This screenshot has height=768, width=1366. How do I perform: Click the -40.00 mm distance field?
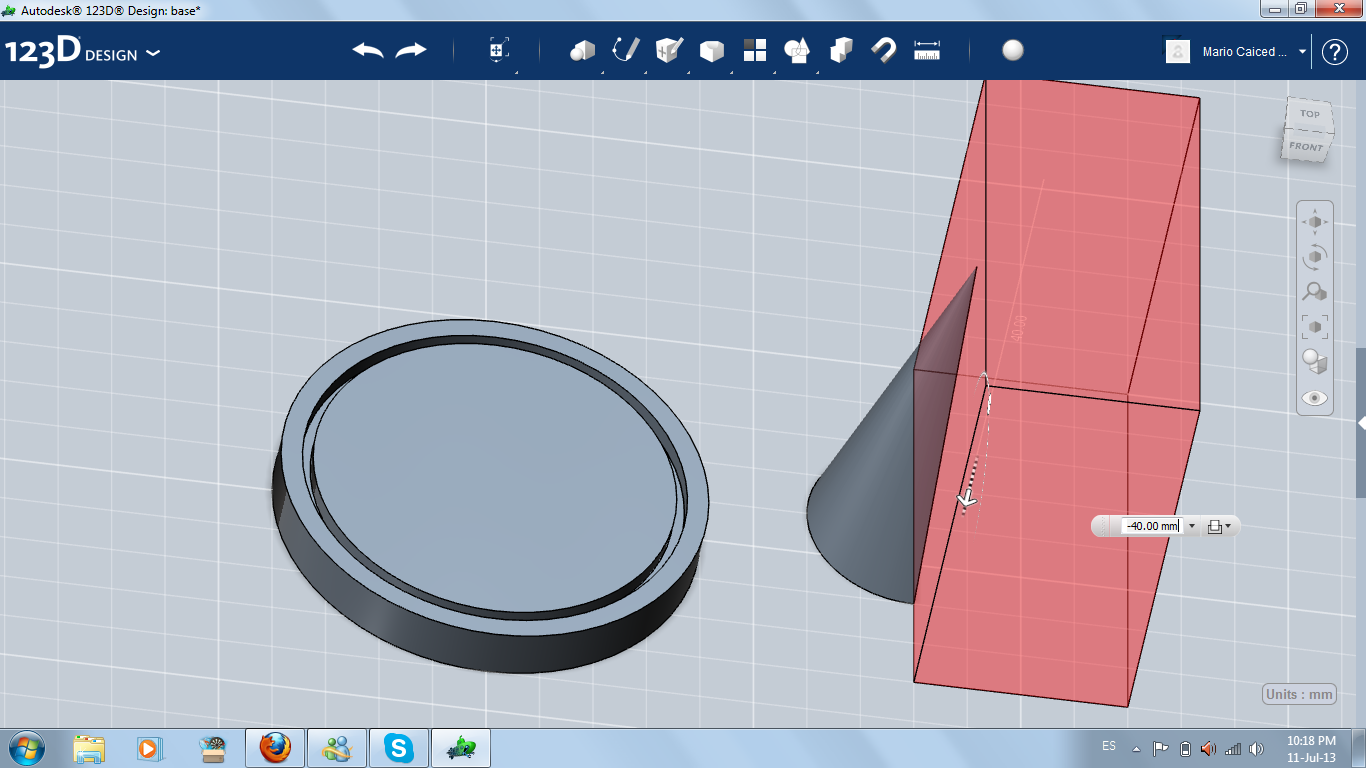(1151, 526)
